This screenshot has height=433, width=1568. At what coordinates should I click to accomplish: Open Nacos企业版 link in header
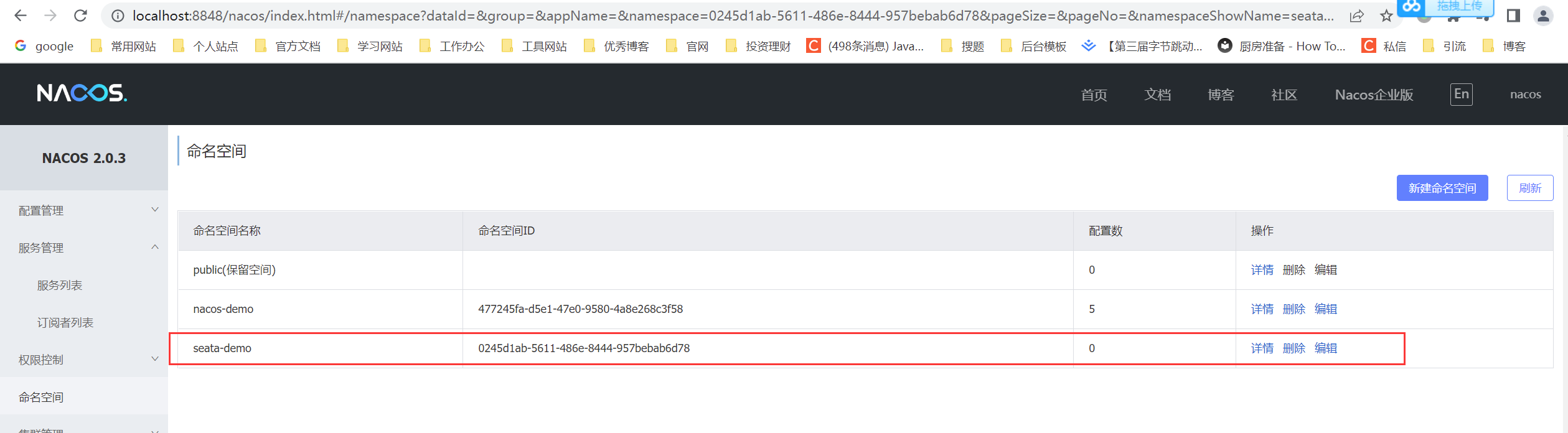coord(1374,95)
